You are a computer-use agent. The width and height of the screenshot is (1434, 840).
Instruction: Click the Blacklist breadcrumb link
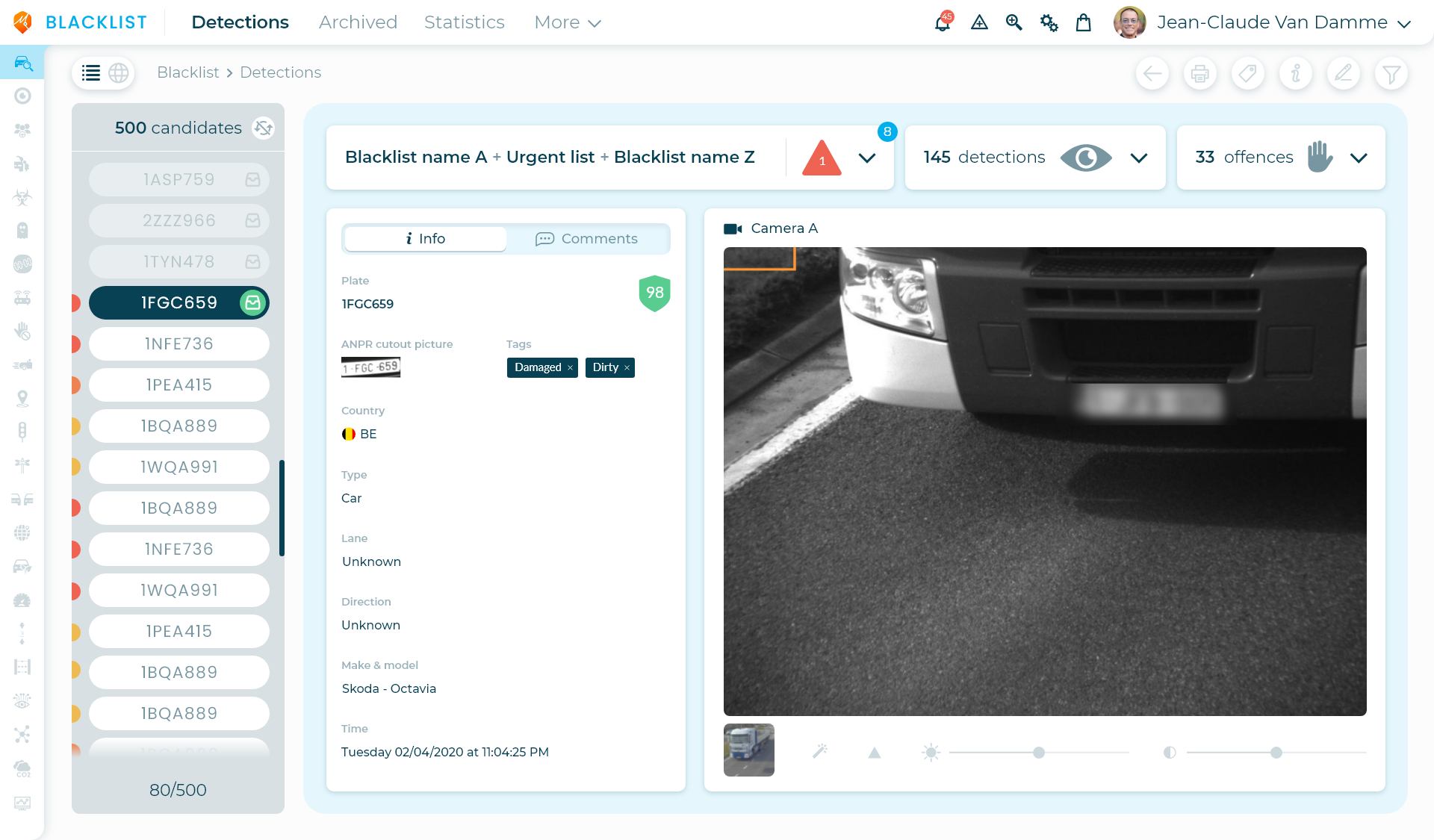[187, 72]
